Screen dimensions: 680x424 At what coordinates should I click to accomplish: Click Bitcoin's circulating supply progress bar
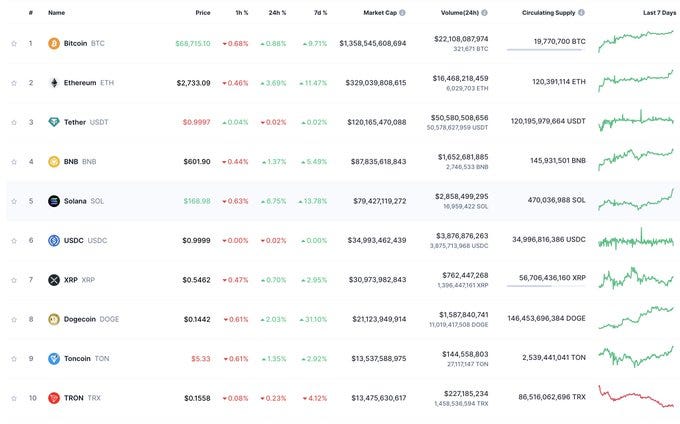[546, 50]
